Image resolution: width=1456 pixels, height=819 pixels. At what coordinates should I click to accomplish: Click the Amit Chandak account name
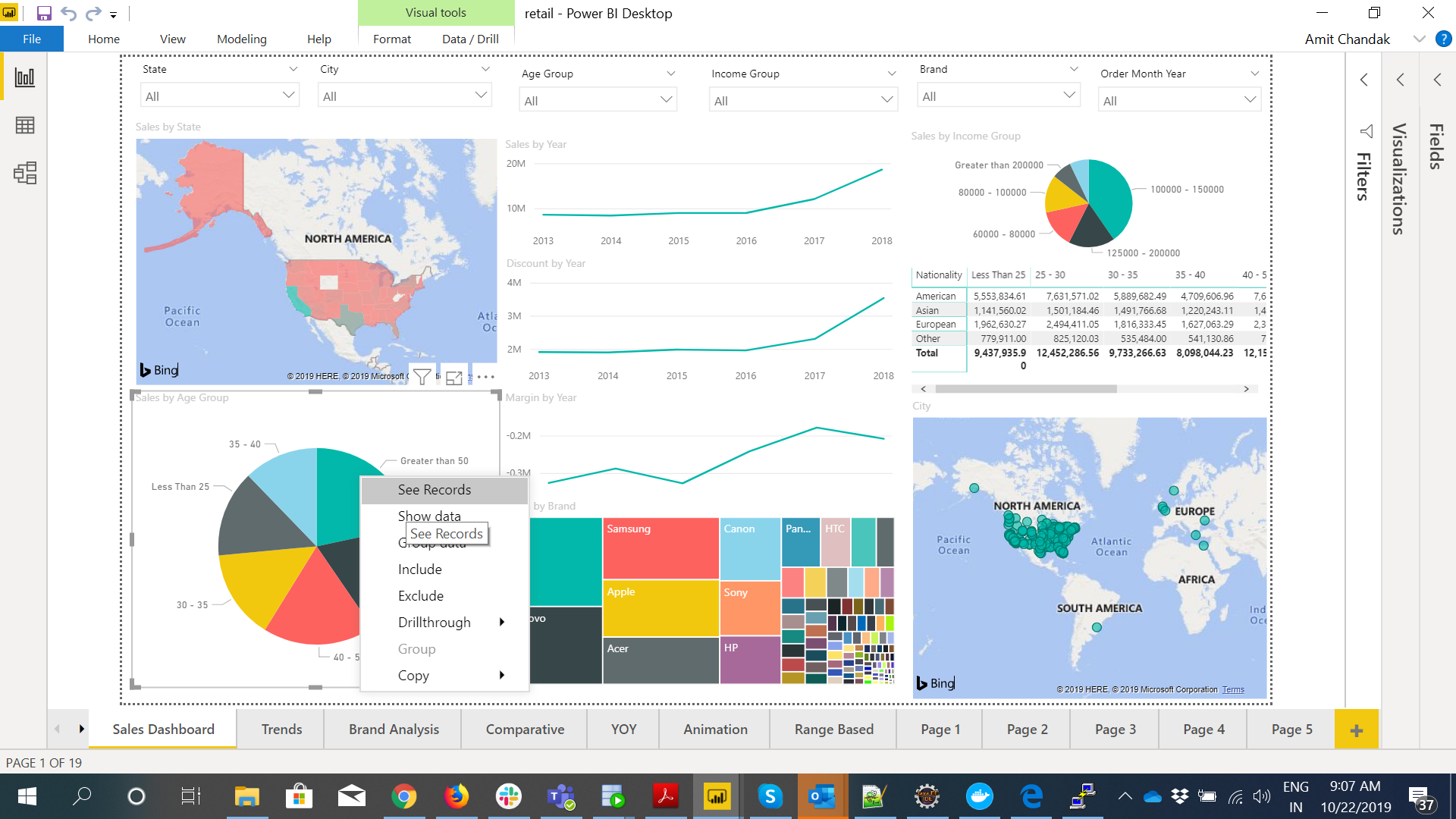coord(1347,39)
